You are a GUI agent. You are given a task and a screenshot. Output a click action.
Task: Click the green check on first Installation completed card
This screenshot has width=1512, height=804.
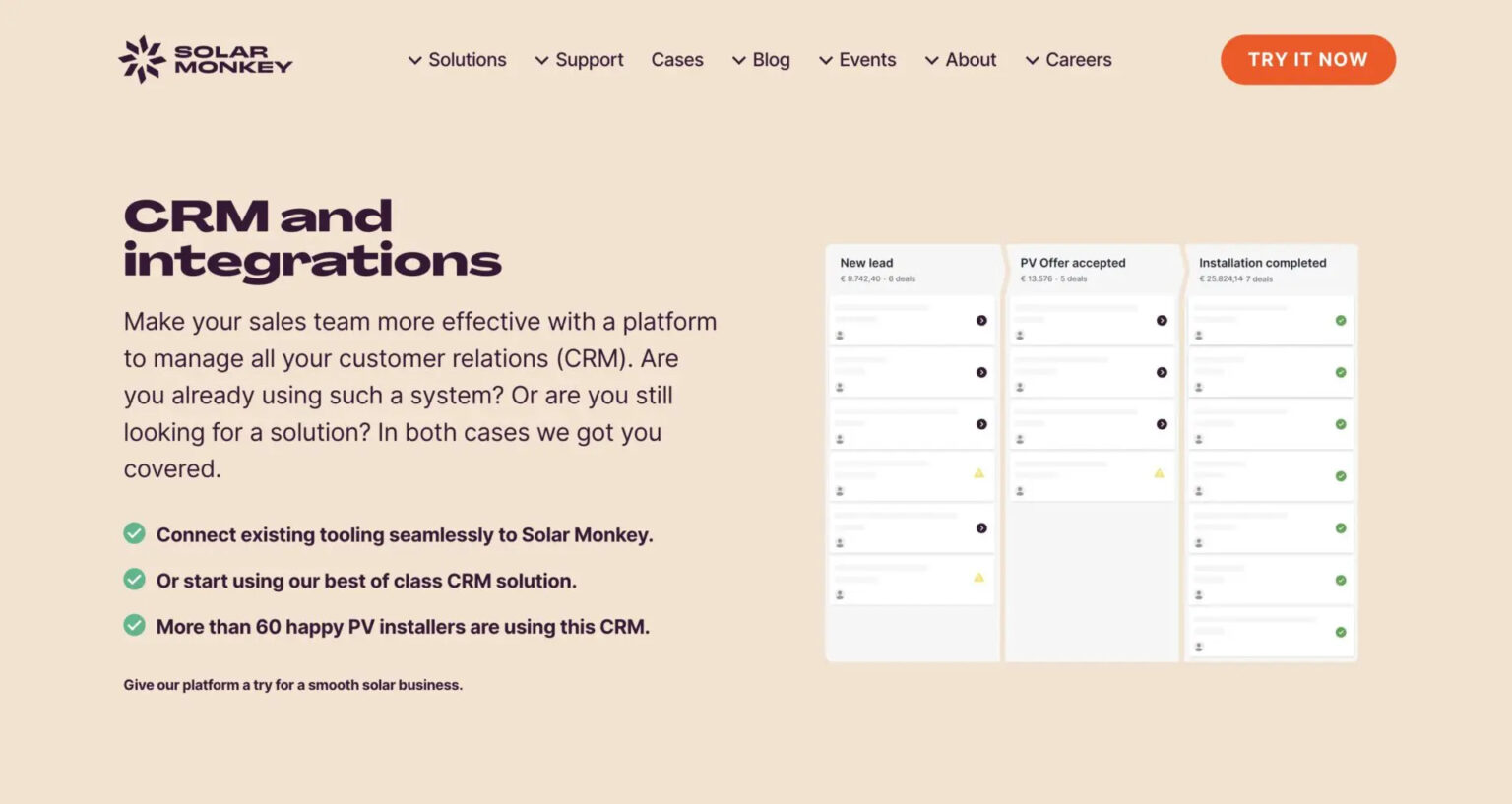click(x=1340, y=320)
